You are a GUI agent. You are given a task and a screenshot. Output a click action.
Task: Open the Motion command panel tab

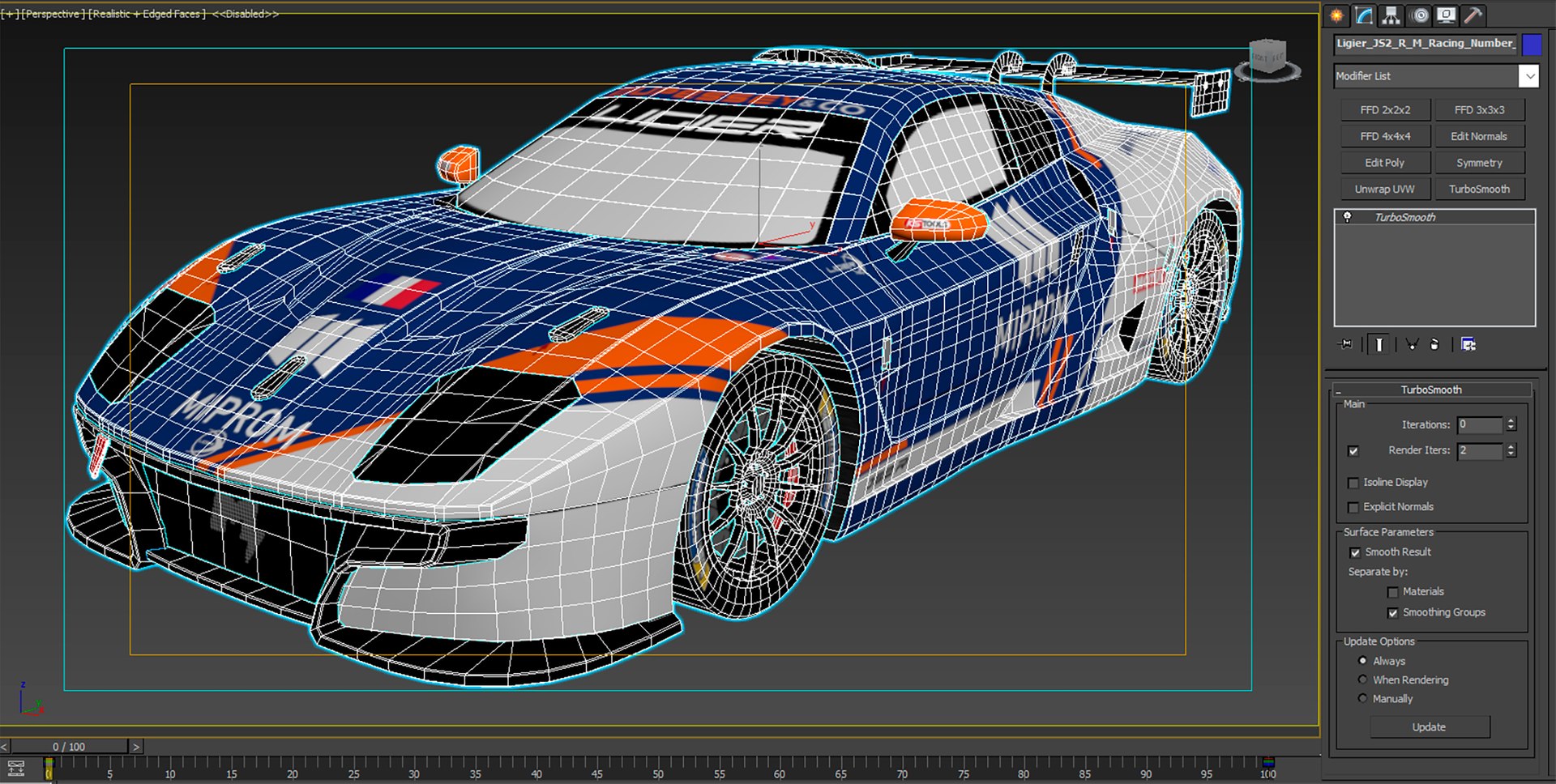1419,15
